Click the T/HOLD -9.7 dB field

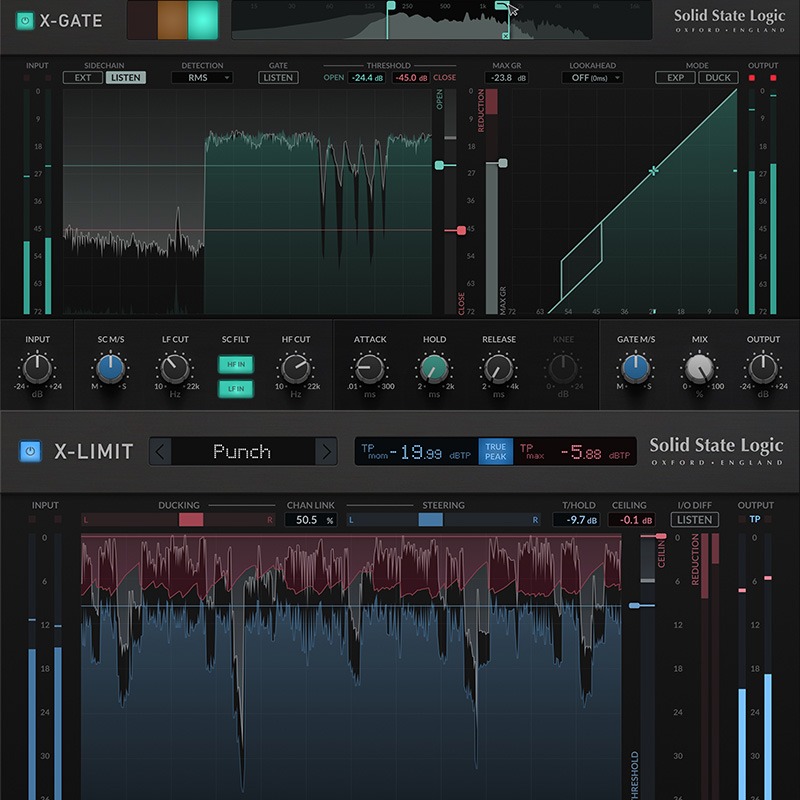tap(577, 520)
